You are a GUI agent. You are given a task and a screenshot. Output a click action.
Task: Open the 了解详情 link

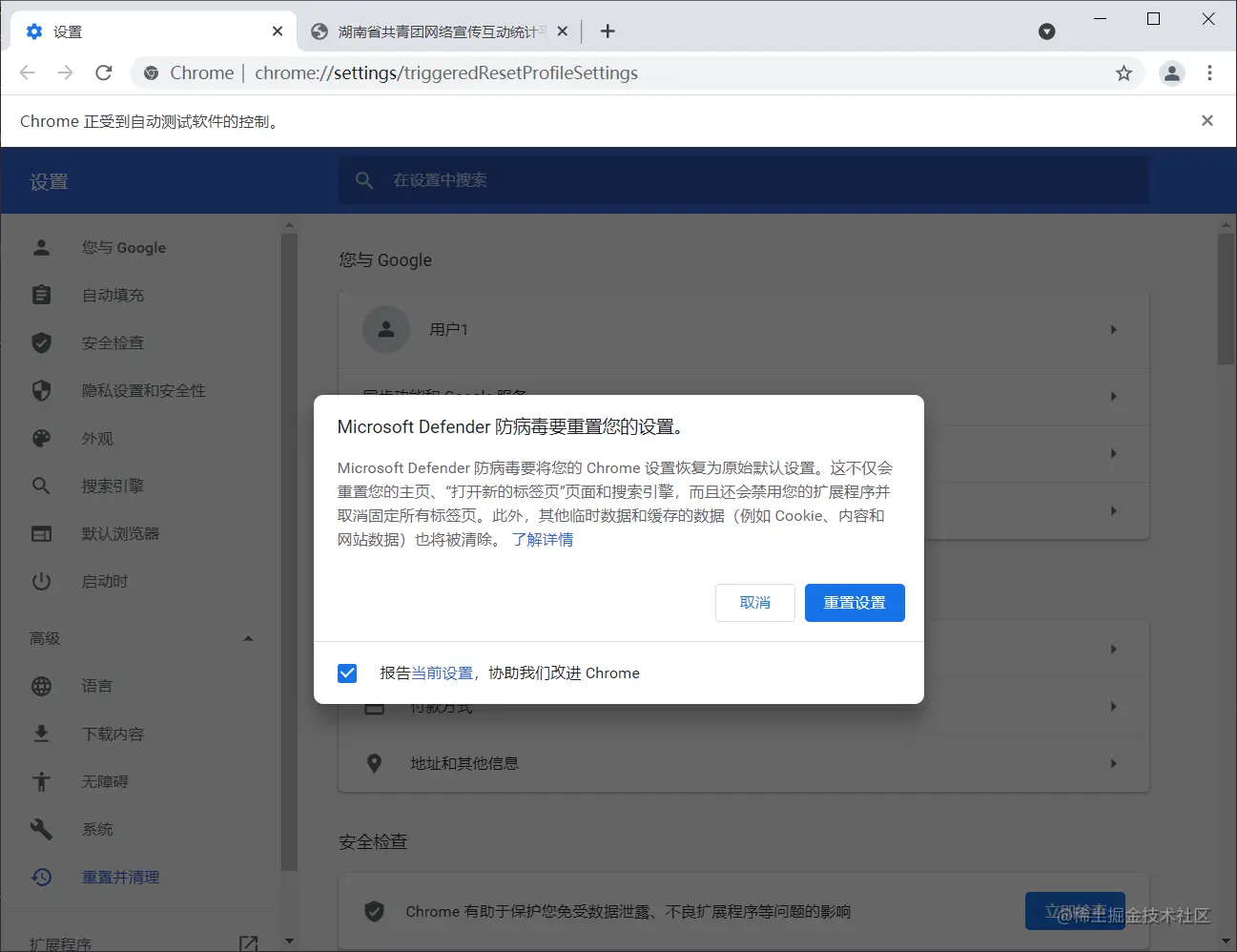click(542, 539)
